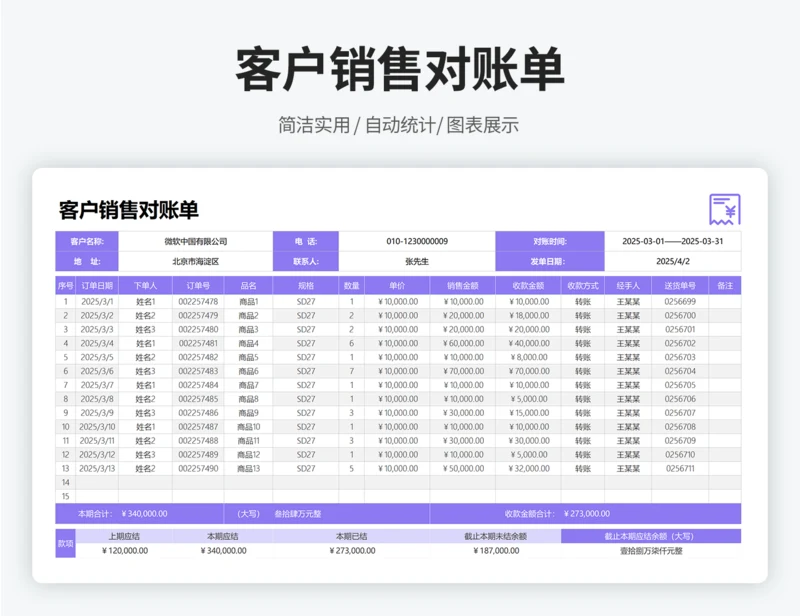Select the 联系人 label cell

click(306, 261)
